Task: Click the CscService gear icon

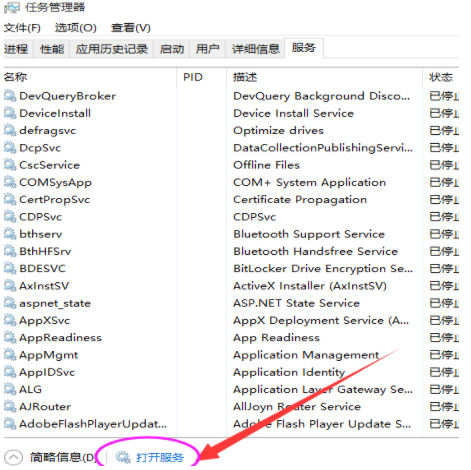Action: 10,165
